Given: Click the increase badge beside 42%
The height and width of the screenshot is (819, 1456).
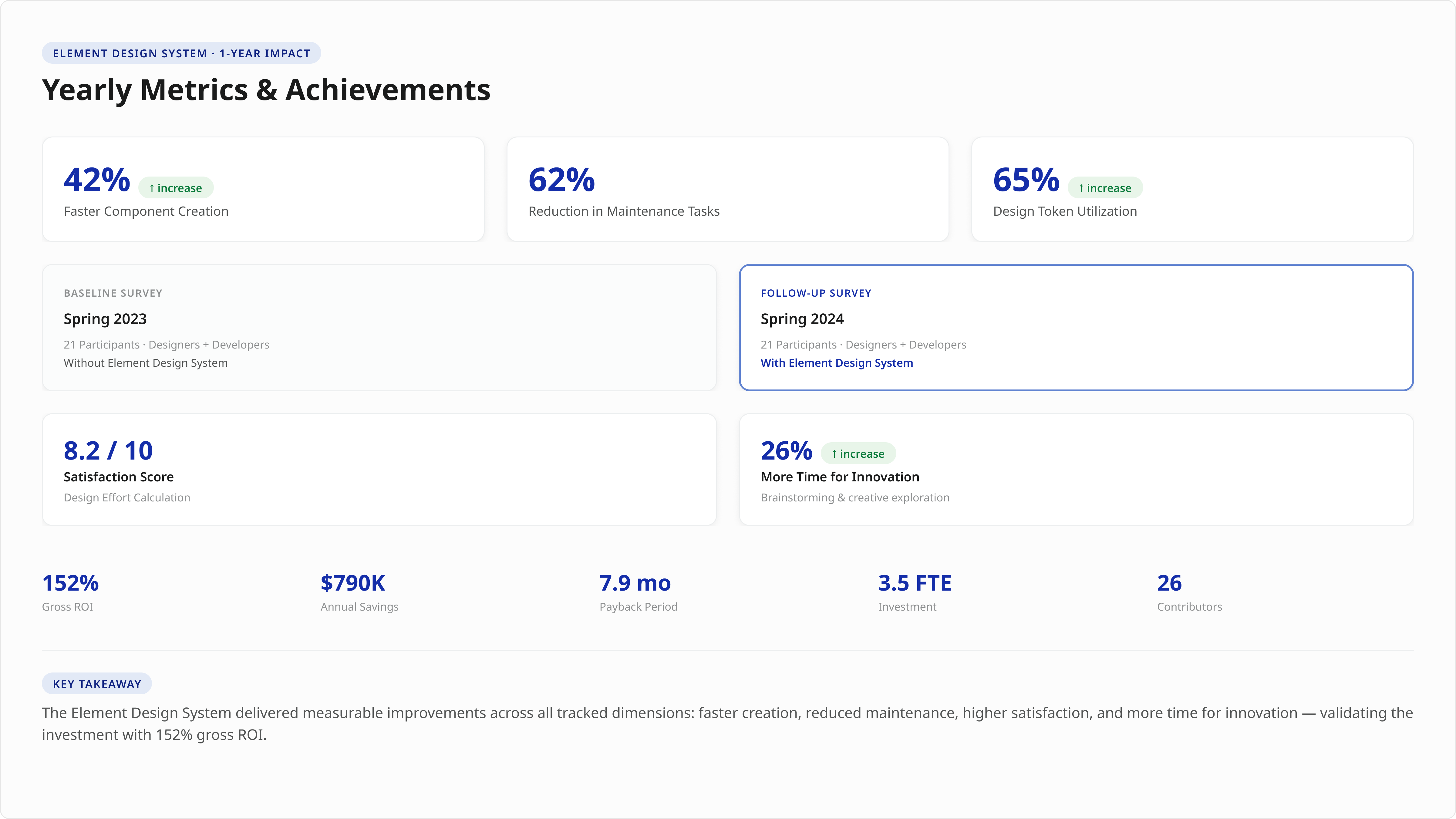Looking at the screenshot, I should click(x=175, y=187).
